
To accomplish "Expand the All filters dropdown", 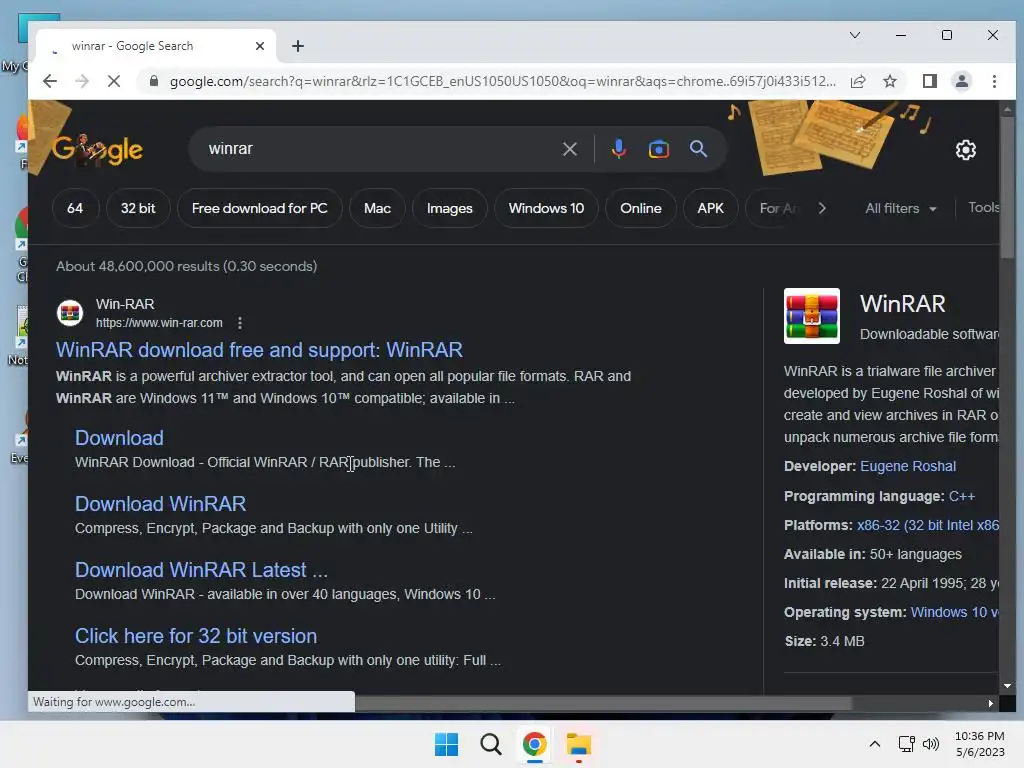I will coord(901,208).
